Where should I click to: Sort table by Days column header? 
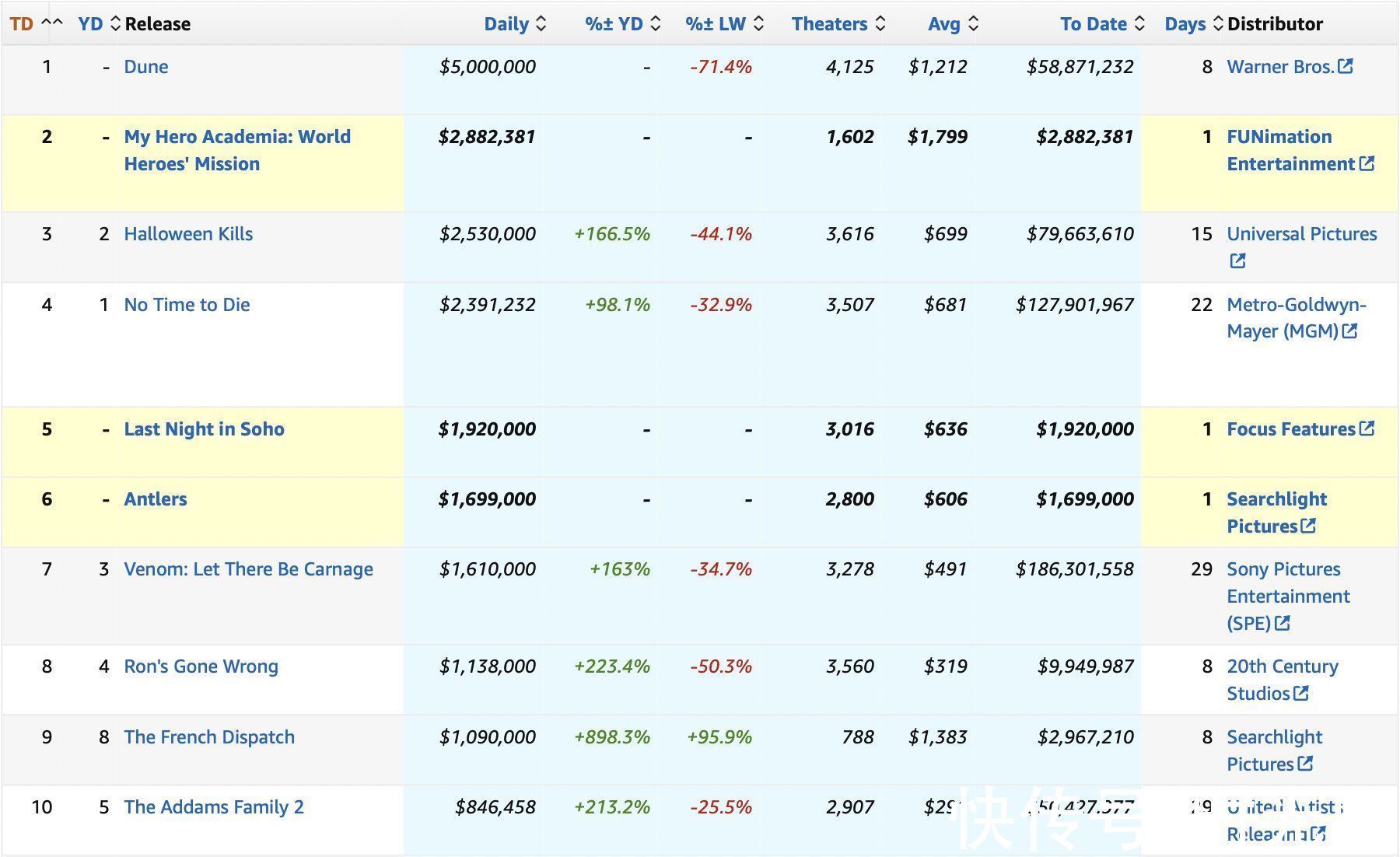pos(1192,24)
